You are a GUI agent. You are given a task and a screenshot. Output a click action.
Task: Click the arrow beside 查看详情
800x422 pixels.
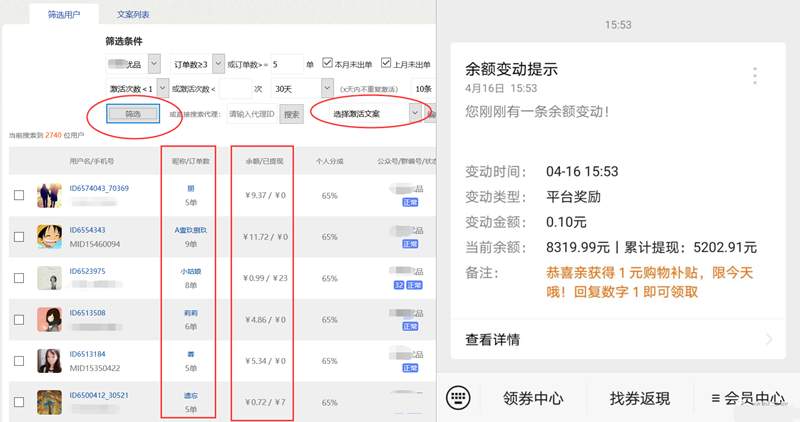coord(769,339)
